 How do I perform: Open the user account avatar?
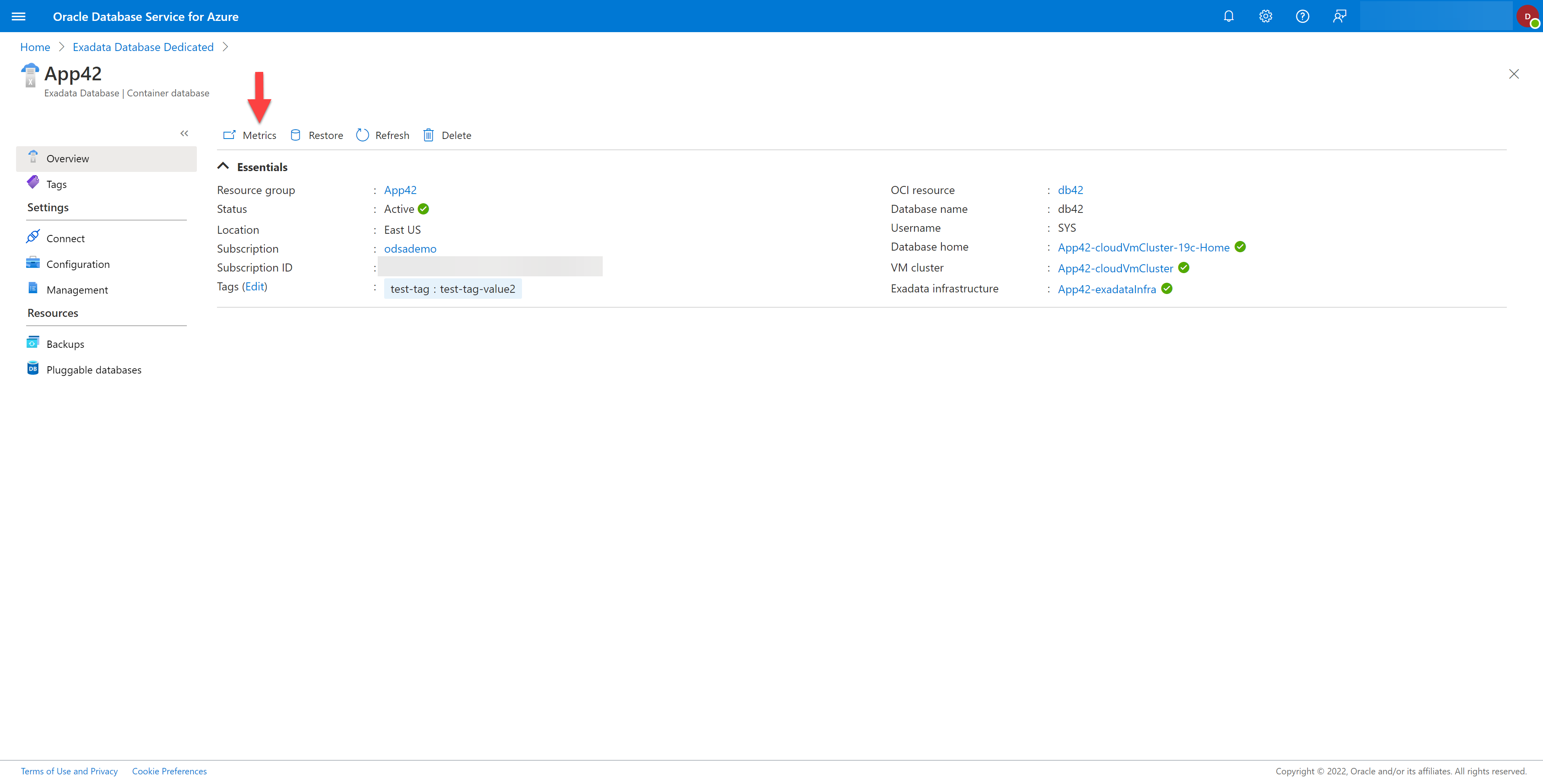pyautogui.click(x=1528, y=16)
